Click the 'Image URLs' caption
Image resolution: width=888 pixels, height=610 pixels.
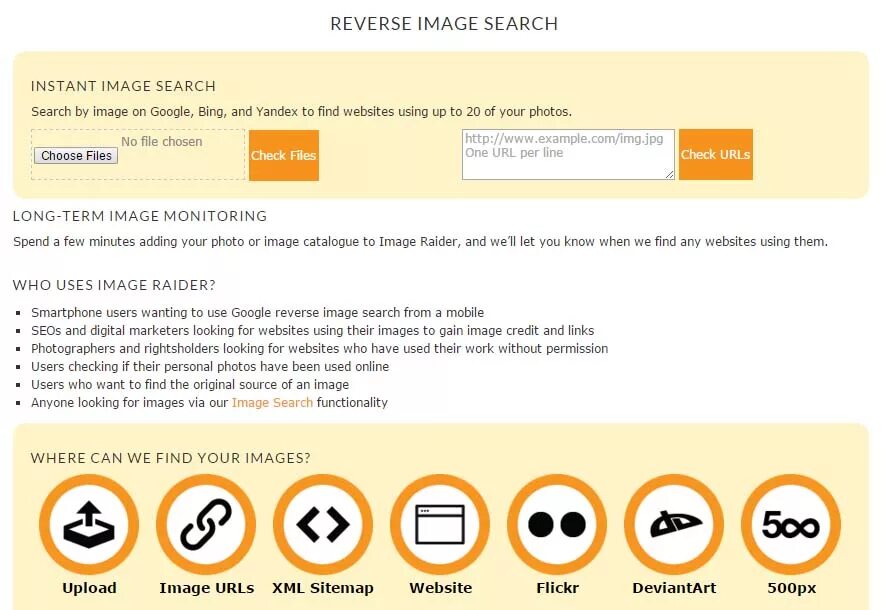coord(207,588)
